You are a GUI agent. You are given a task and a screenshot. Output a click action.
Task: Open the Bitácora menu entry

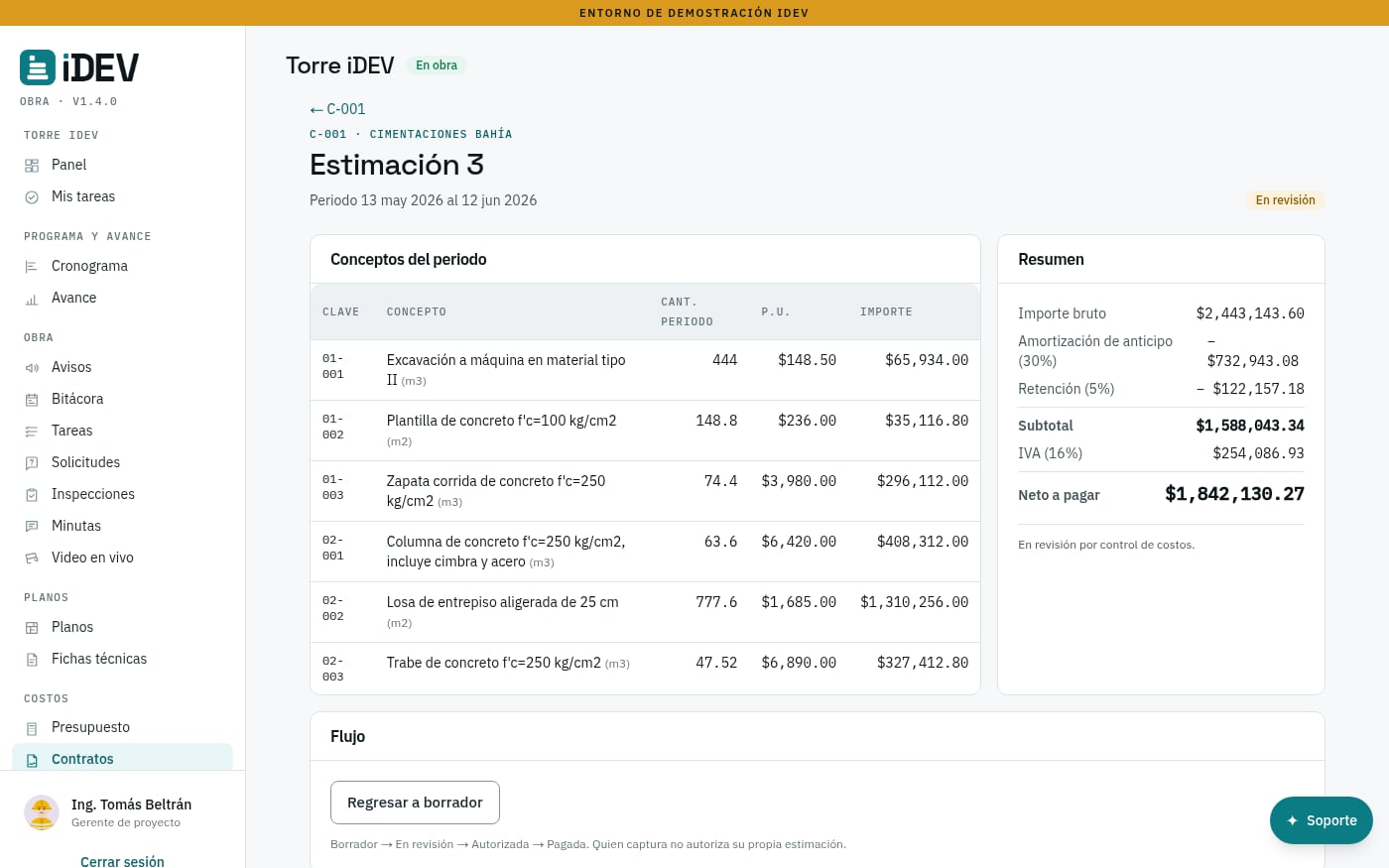pyautogui.click(x=122, y=399)
